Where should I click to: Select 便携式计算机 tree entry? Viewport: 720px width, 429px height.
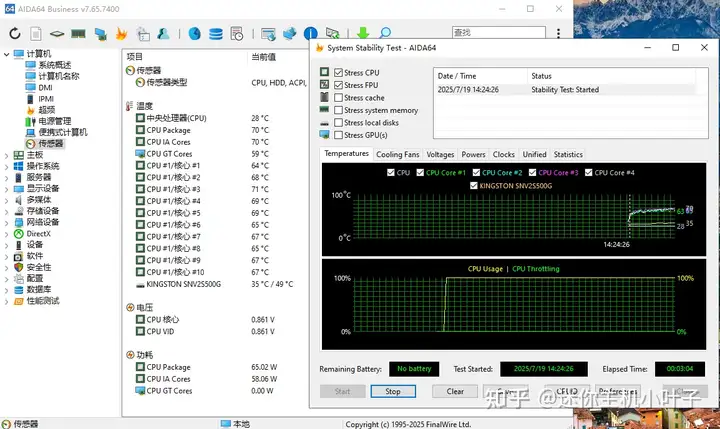click(x=63, y=132)
